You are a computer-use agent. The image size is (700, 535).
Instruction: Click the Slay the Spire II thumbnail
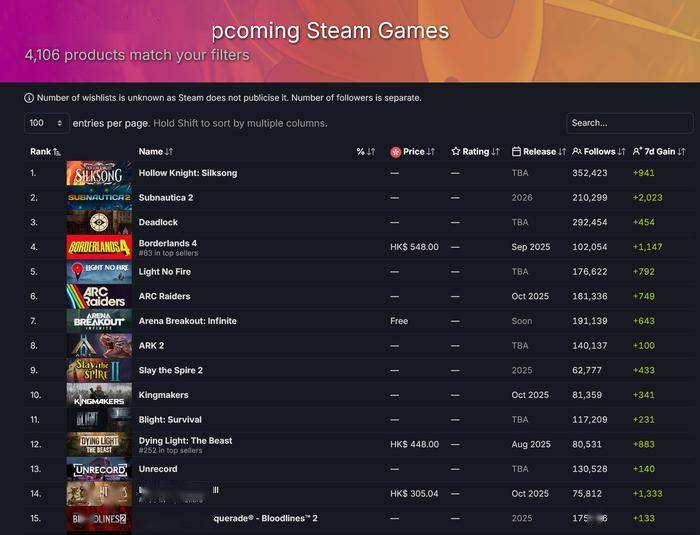coord(99,370)
